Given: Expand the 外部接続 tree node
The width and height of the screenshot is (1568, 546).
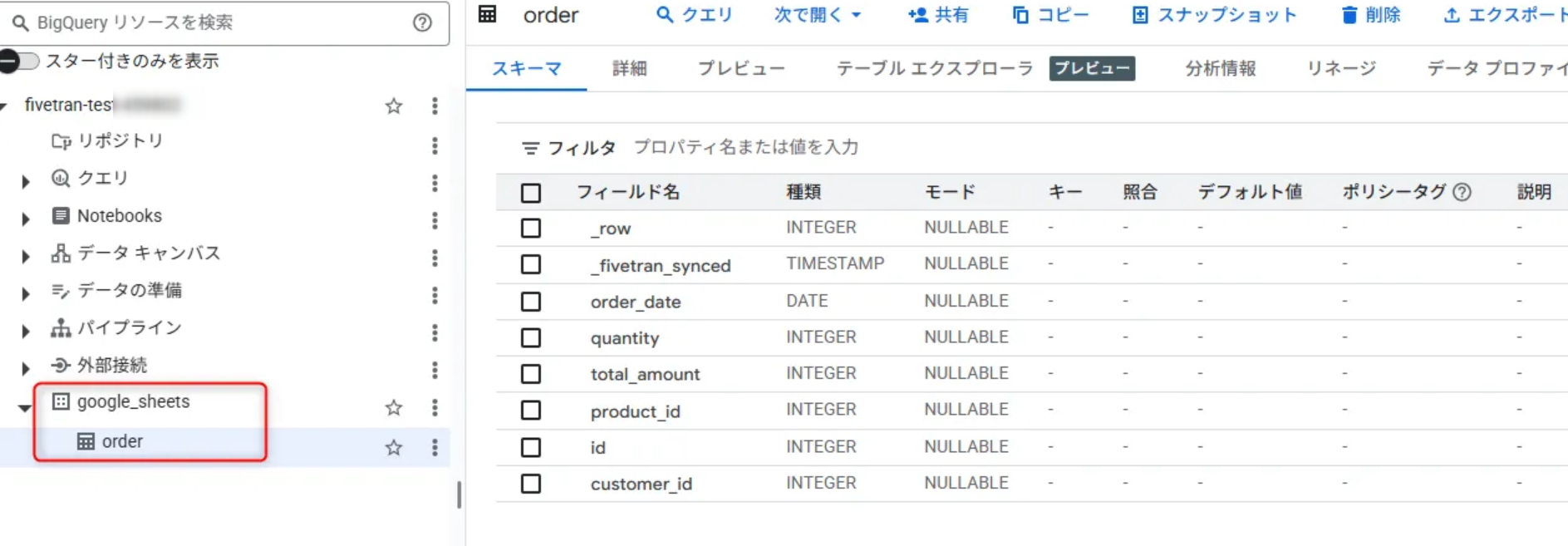Looking at the screenshot, I should [26, 368].
